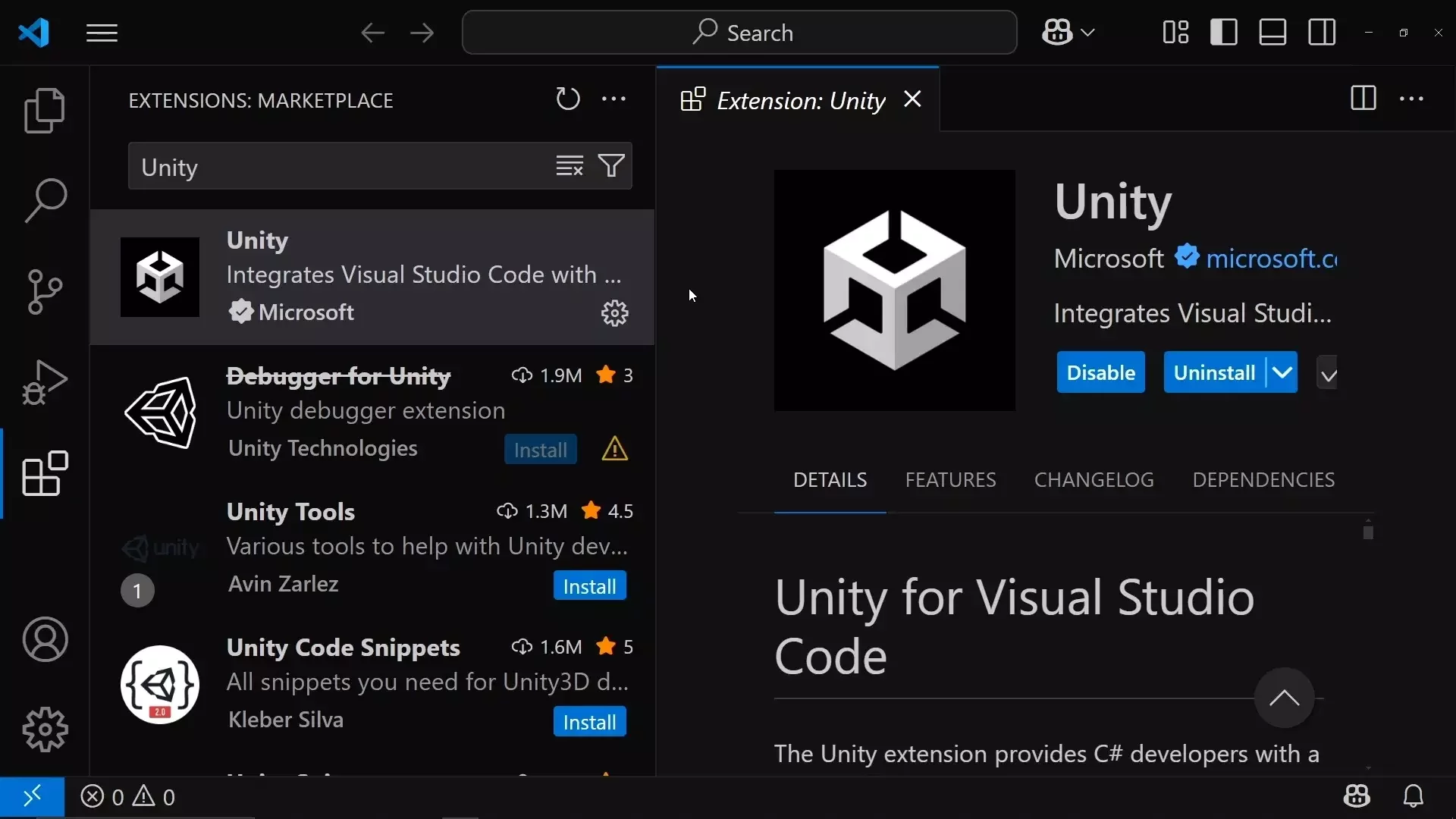The width and height of the screenshot is (1456, 819).
Task: Switch to the DETAILS tab
Action: 830,480
